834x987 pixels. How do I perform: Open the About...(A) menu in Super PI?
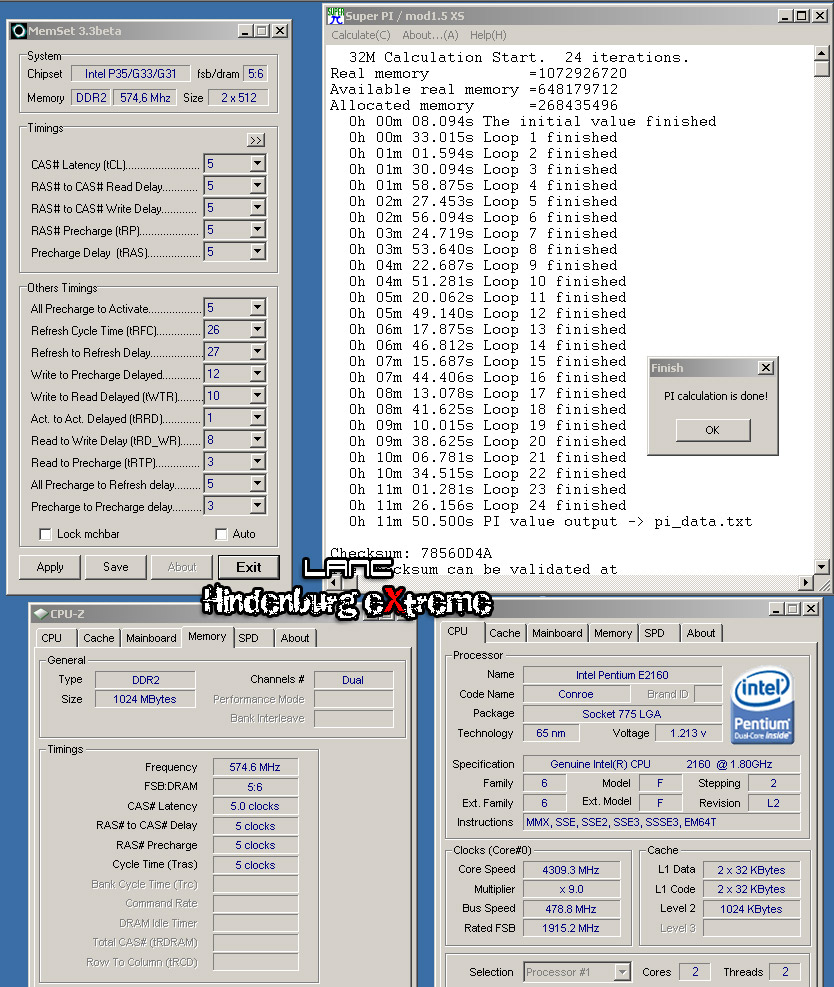pos(430,35)
